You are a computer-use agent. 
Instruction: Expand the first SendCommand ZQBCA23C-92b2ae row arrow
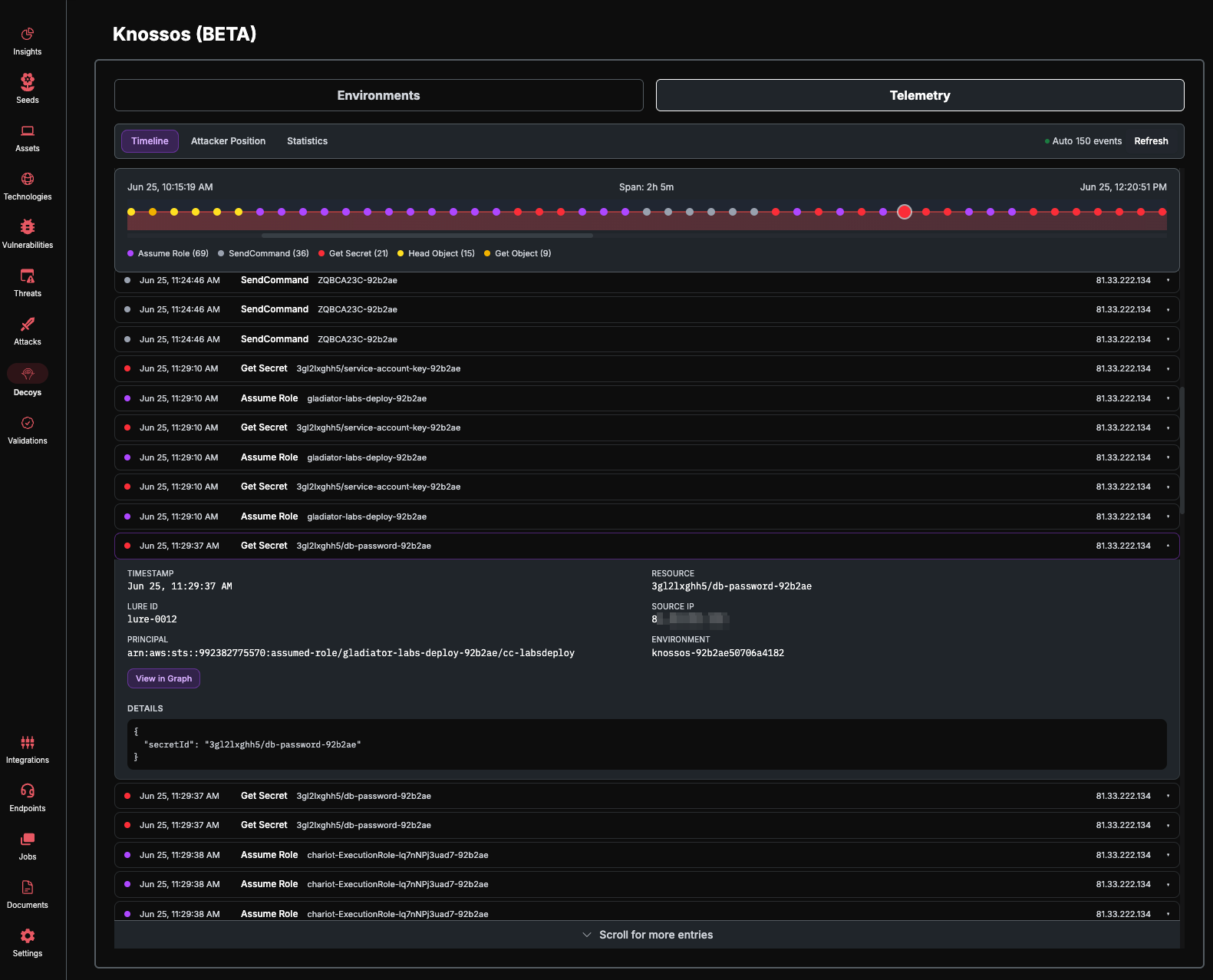pyautogui.click(x=1168, y=281)
